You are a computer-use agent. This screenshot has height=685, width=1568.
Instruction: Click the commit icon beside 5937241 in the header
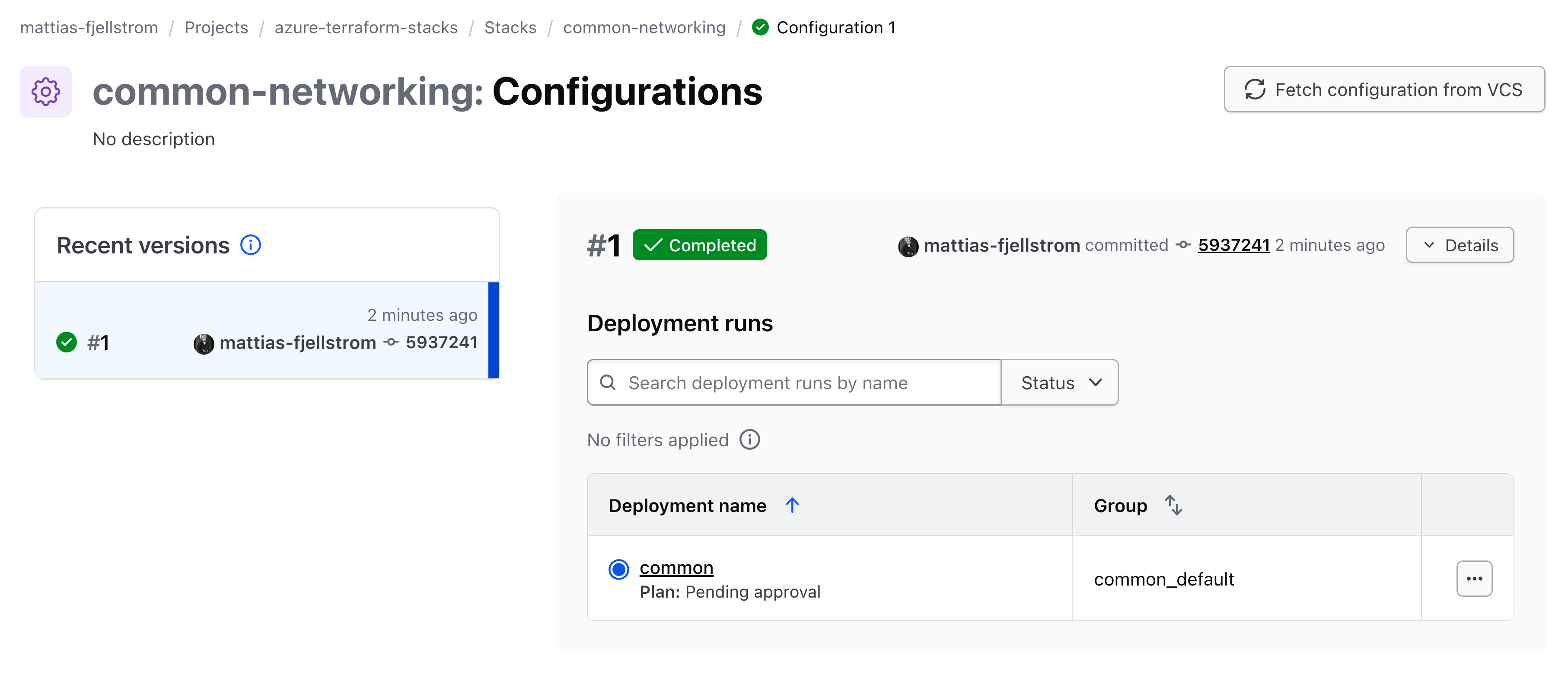pyautogui.click(x=1182, y=245)
